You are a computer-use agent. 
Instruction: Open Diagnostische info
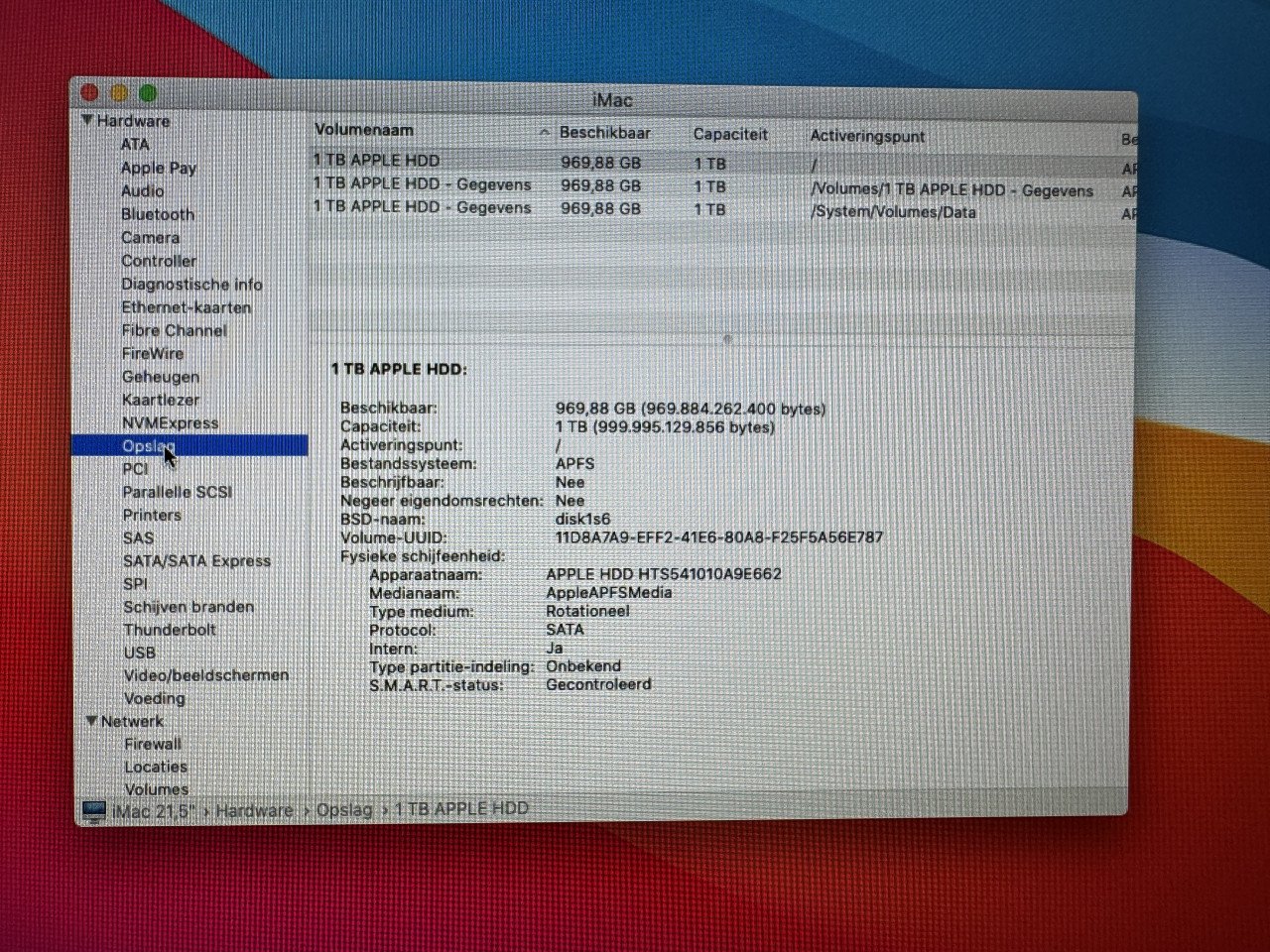click(x=192, y=284)
